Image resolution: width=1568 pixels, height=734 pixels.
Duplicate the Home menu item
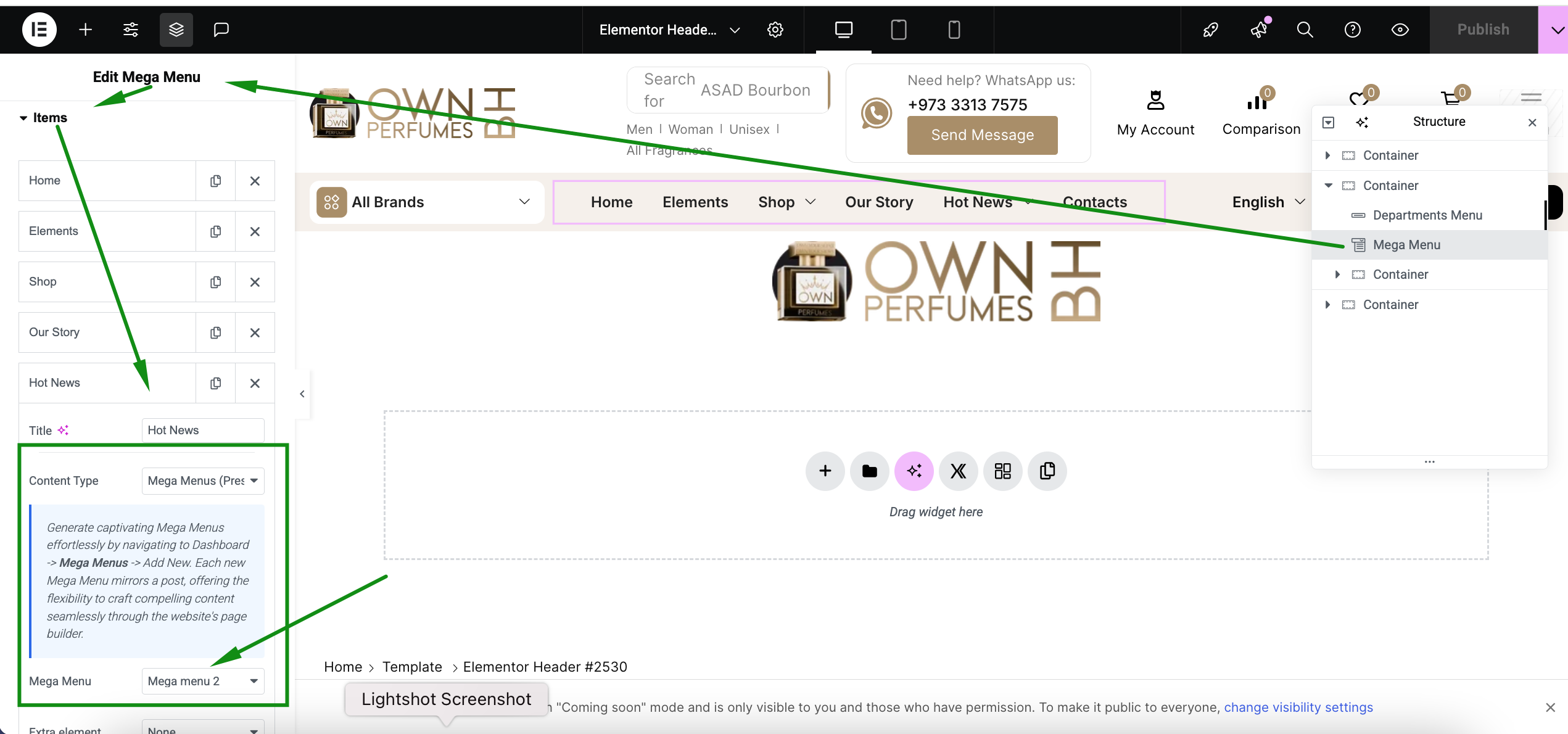tap(215, 181)
